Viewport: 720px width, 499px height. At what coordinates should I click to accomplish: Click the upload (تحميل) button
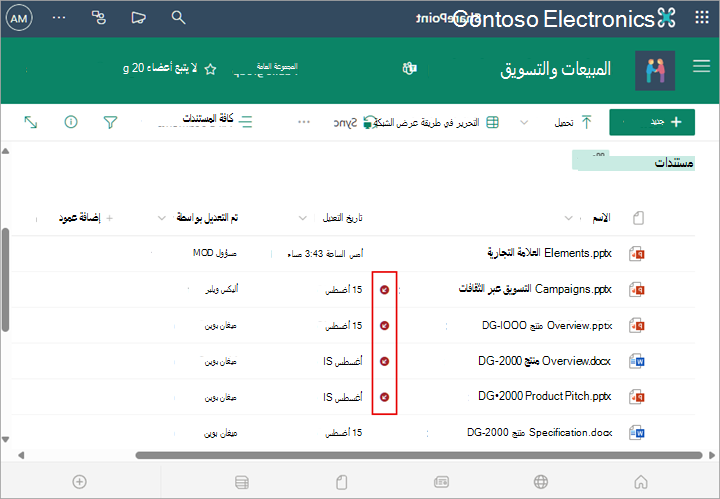pos(573,122)
